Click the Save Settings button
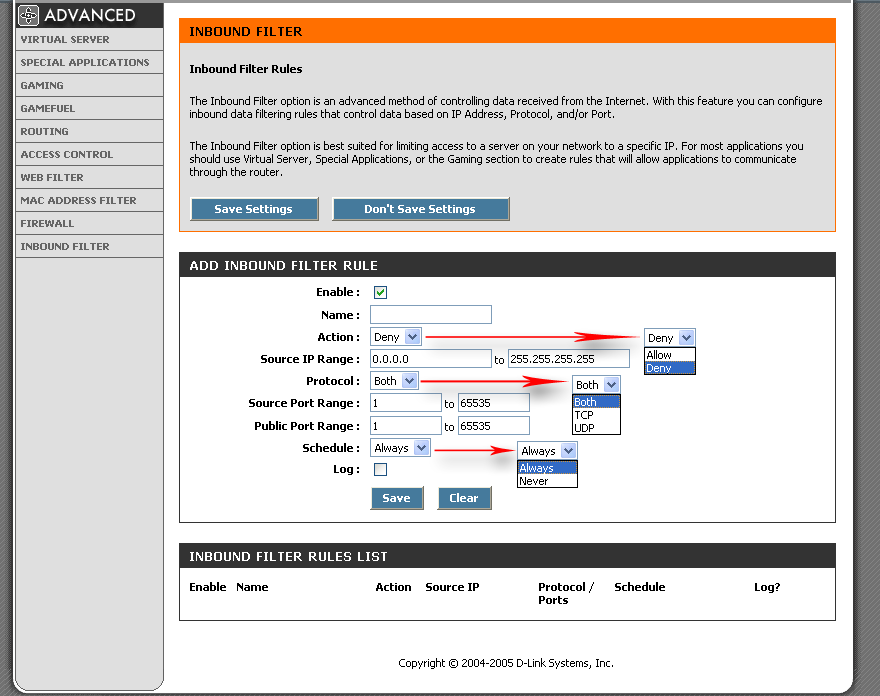880x696 pixels. pos(254,209)
